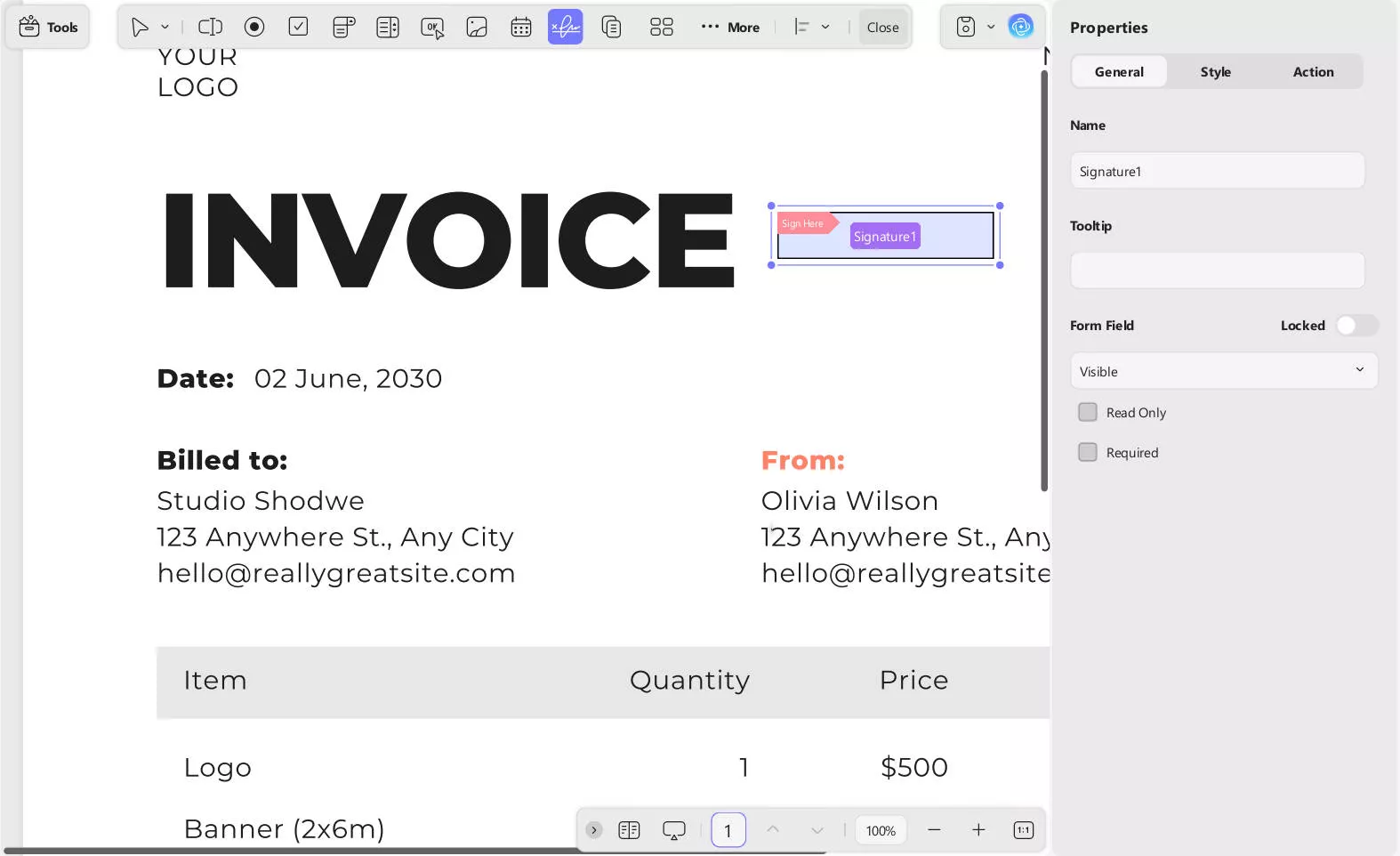Select the dropdown combo box field tool

[x=343, y=28]
